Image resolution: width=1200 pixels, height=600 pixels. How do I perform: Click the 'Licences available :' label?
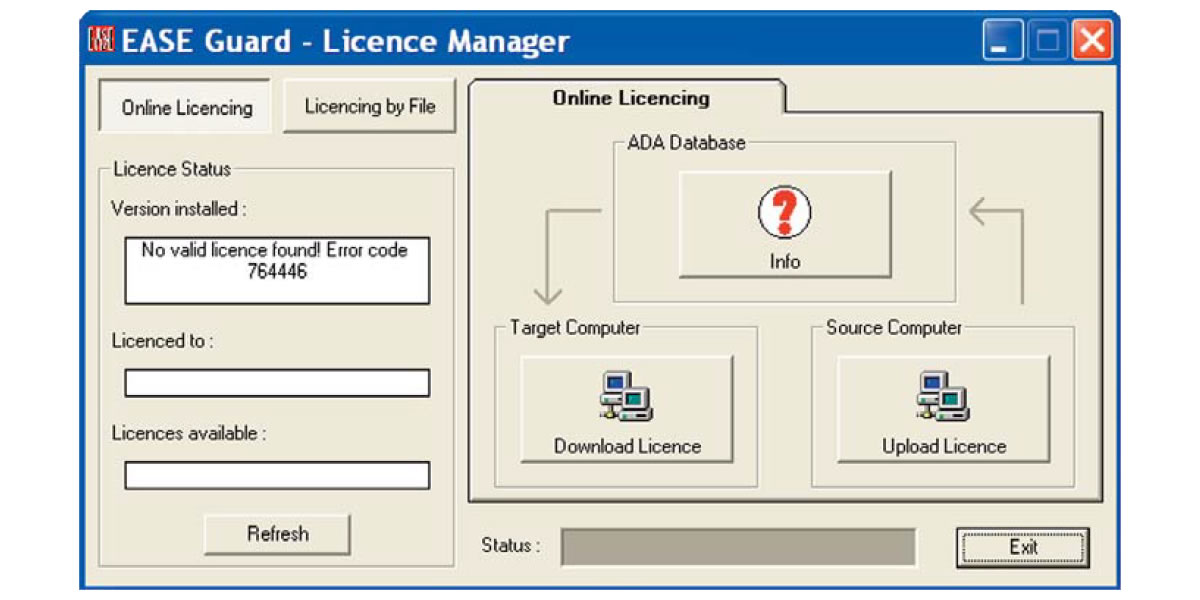pyautogui.click(x=189, y=433)
